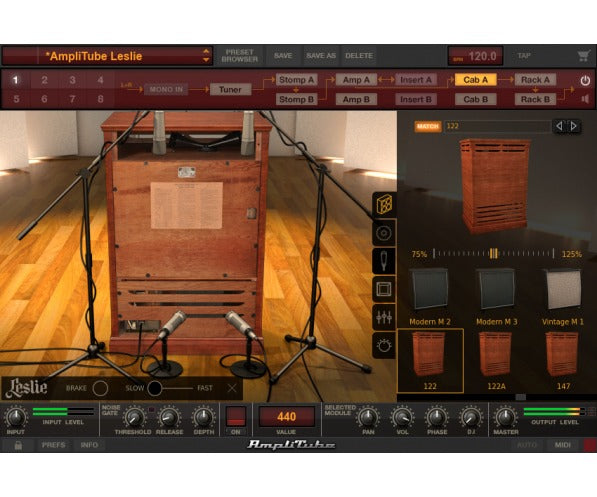Click the lock icon in bottom bar
Image resolution: width=597 pixels, height=497 pixels.
tap(18, 445)
